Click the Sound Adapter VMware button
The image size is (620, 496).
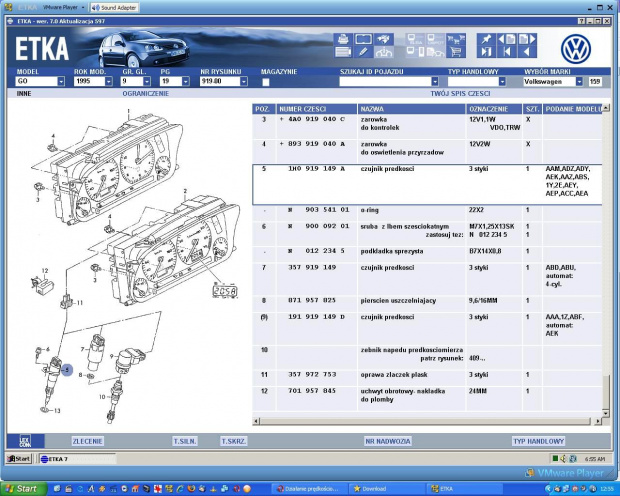114,8
